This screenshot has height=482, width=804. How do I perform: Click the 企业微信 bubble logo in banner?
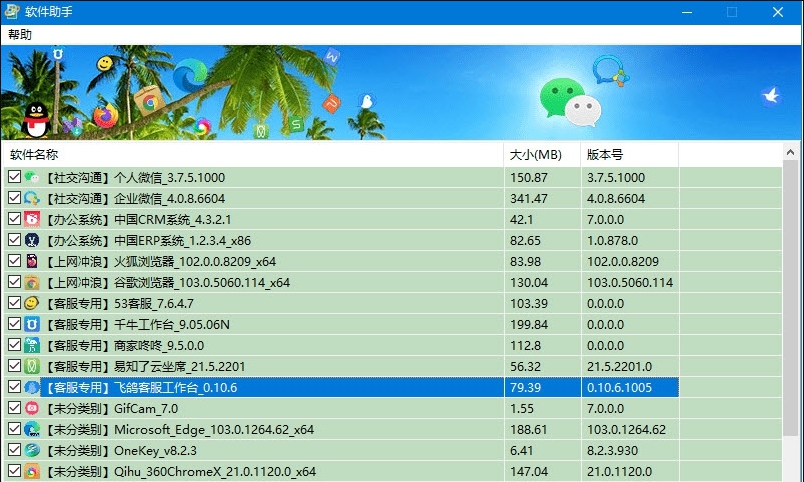[610, 71]
